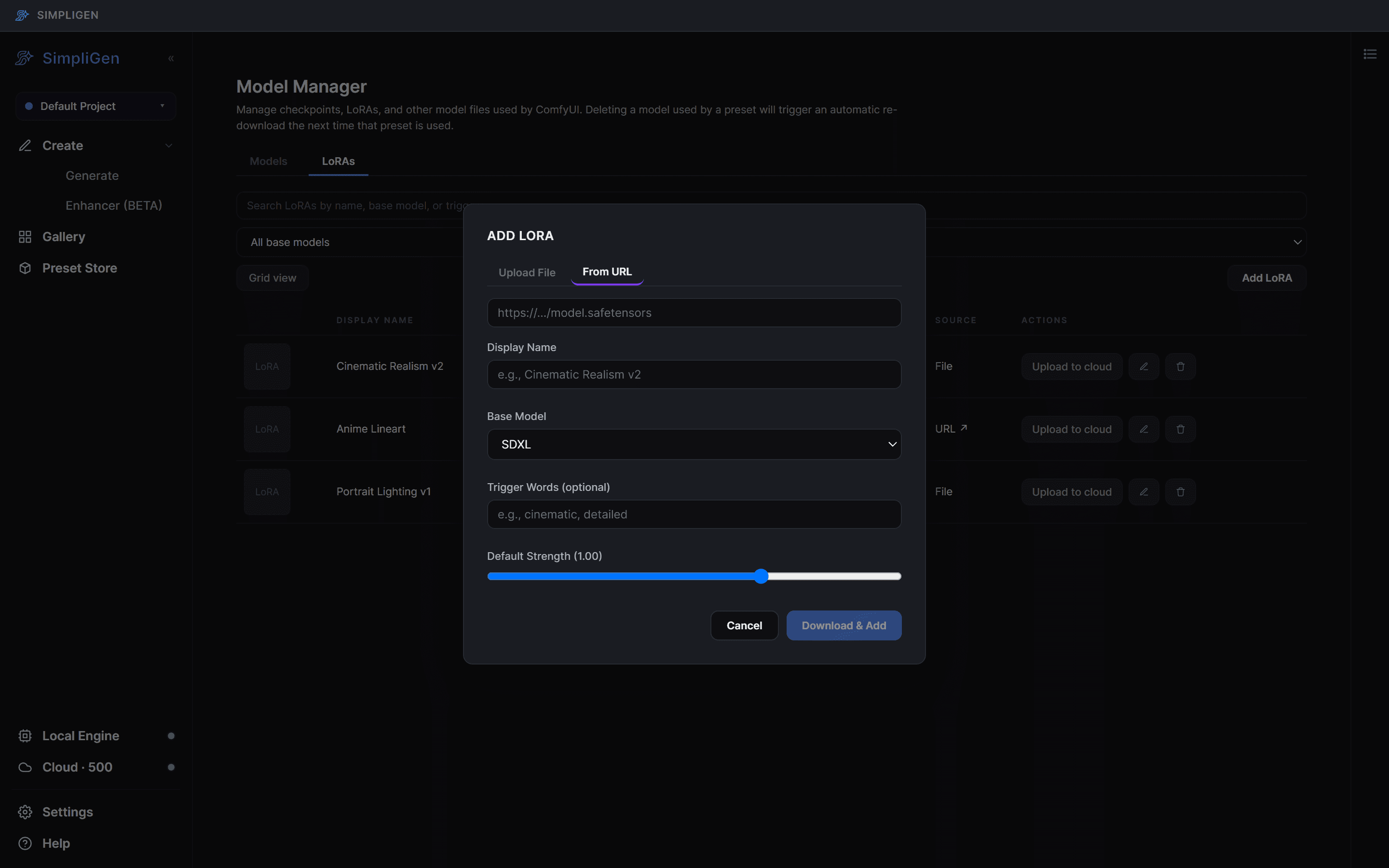The image size is (1389, 868).
Task: Click the Cinematic Realism v2 LoRA thumbnail
Action: tap(267, 366)
